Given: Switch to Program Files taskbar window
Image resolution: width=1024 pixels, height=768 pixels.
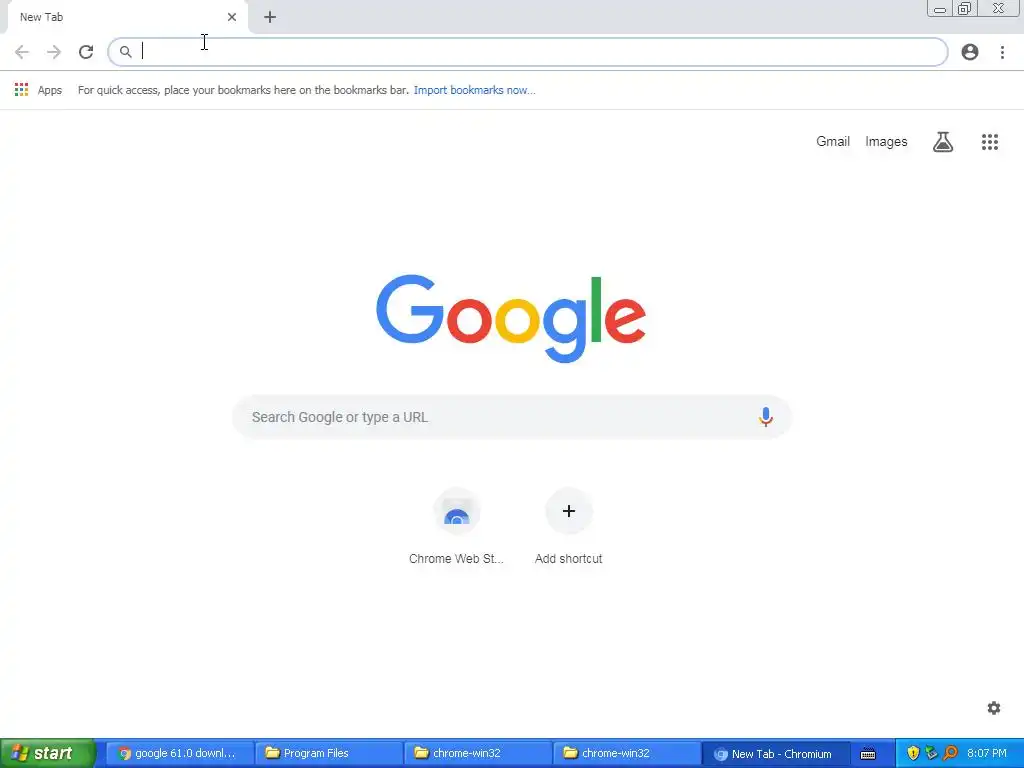Looking at the screenshot, I should coord(328,753).
